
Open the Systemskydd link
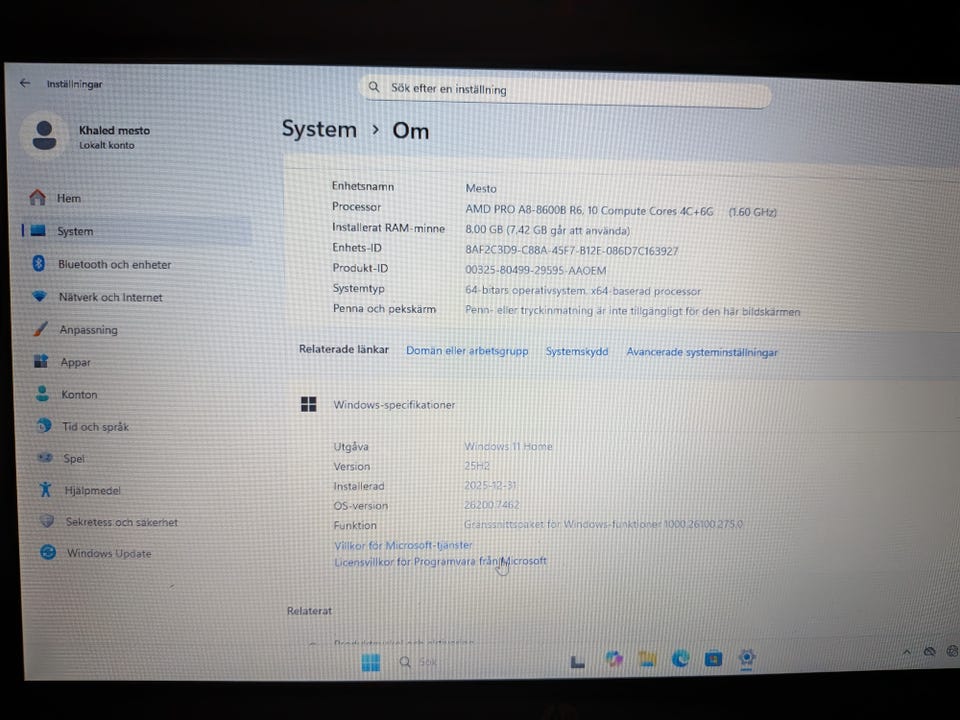[577, 351]
